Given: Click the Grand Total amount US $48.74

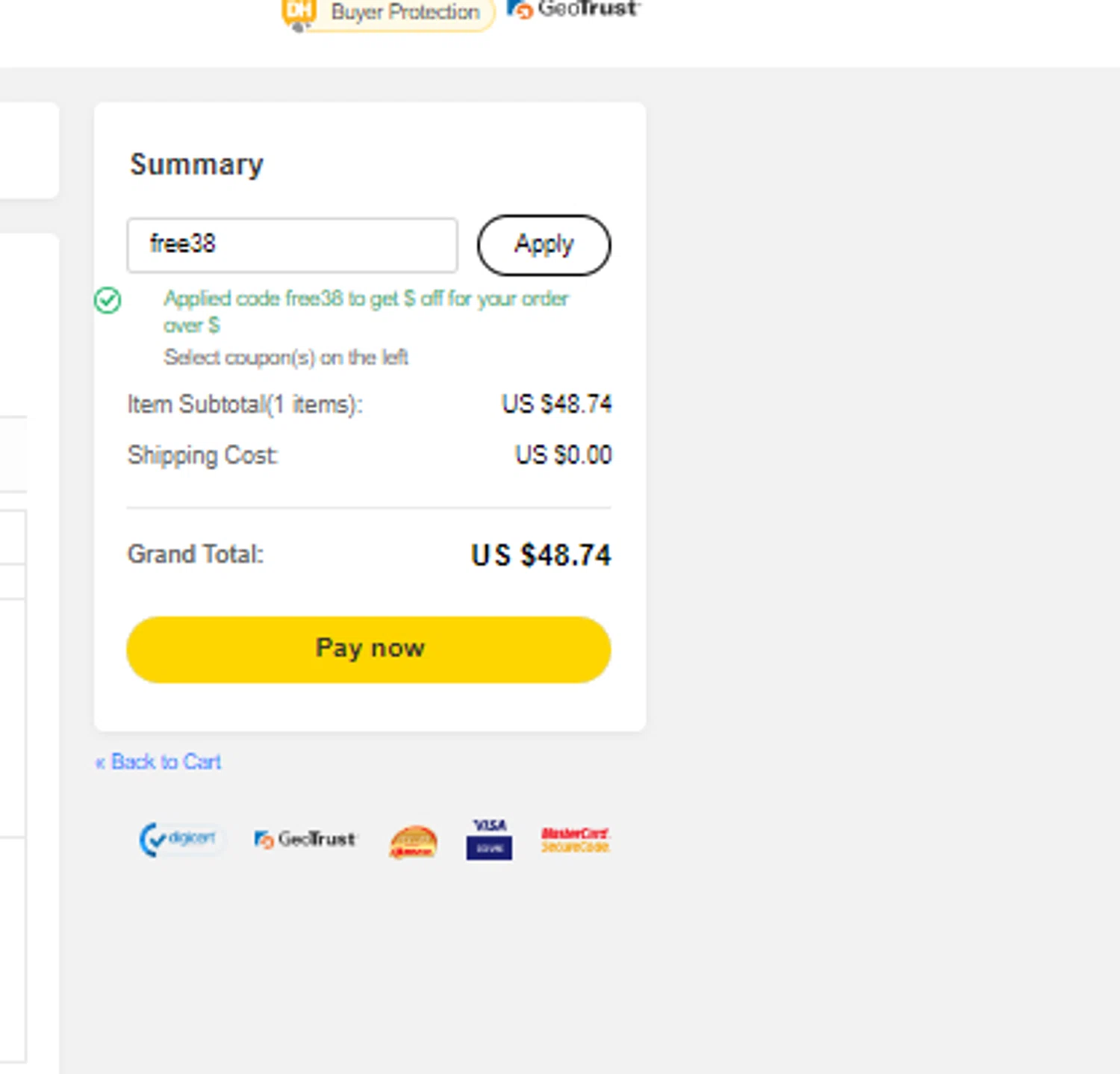Looking at the screenshot, I should coord(541,555).
